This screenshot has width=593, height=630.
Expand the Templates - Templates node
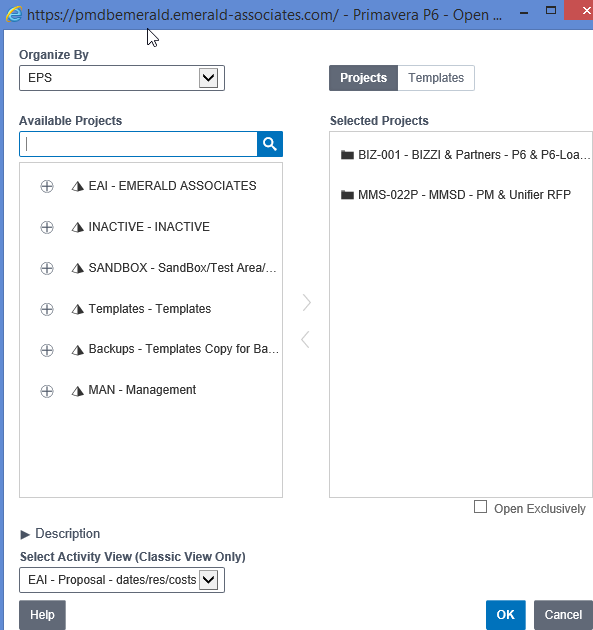coord(47,309)
